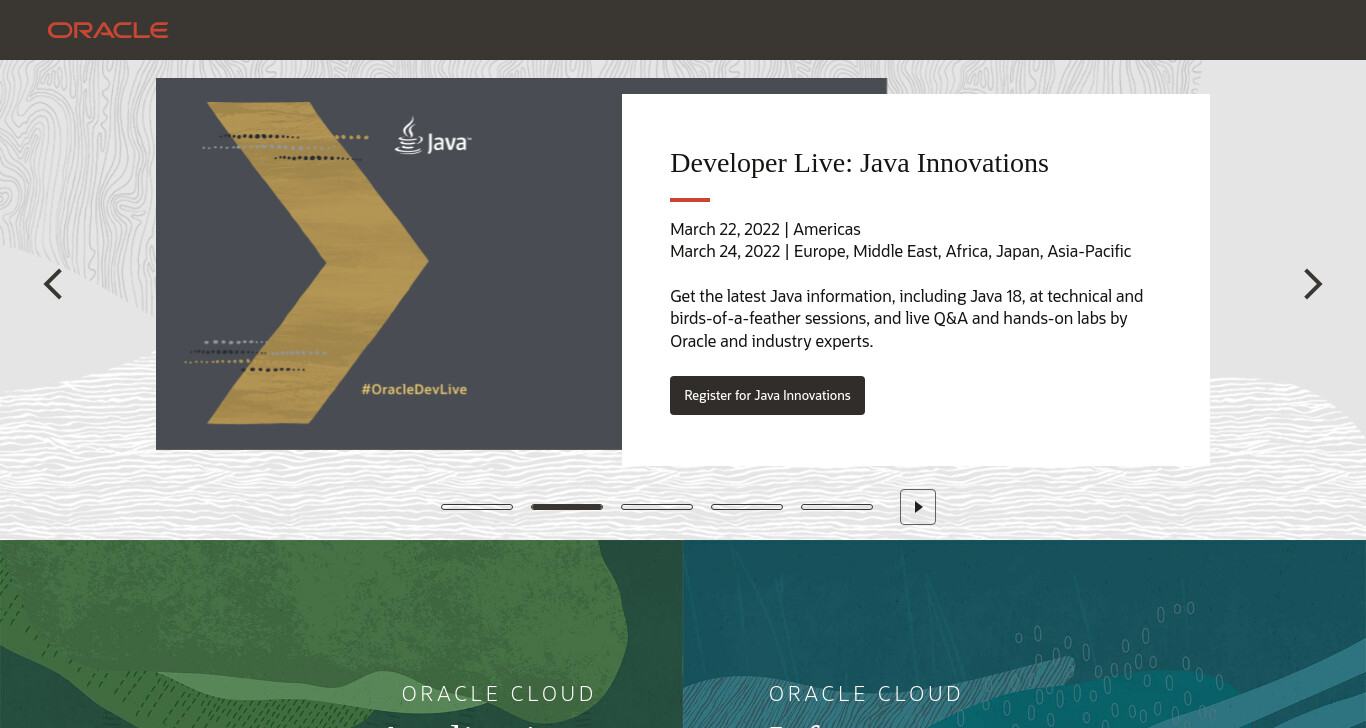
Task: Open the Java Developer Live banner image
Action: tap(389, 264)
